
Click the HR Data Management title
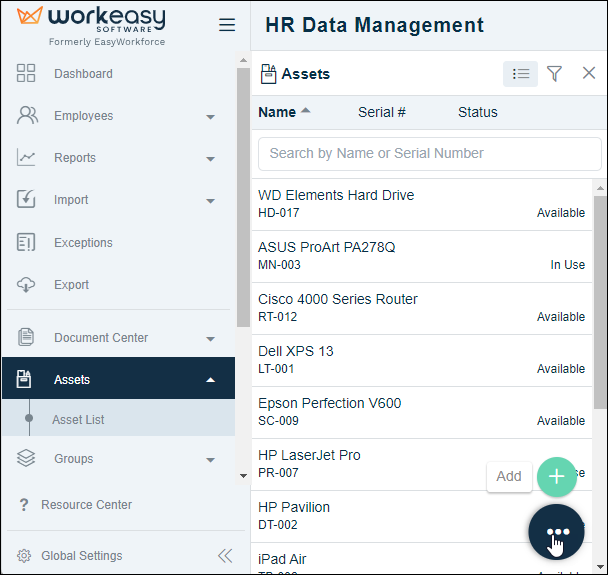374,25
